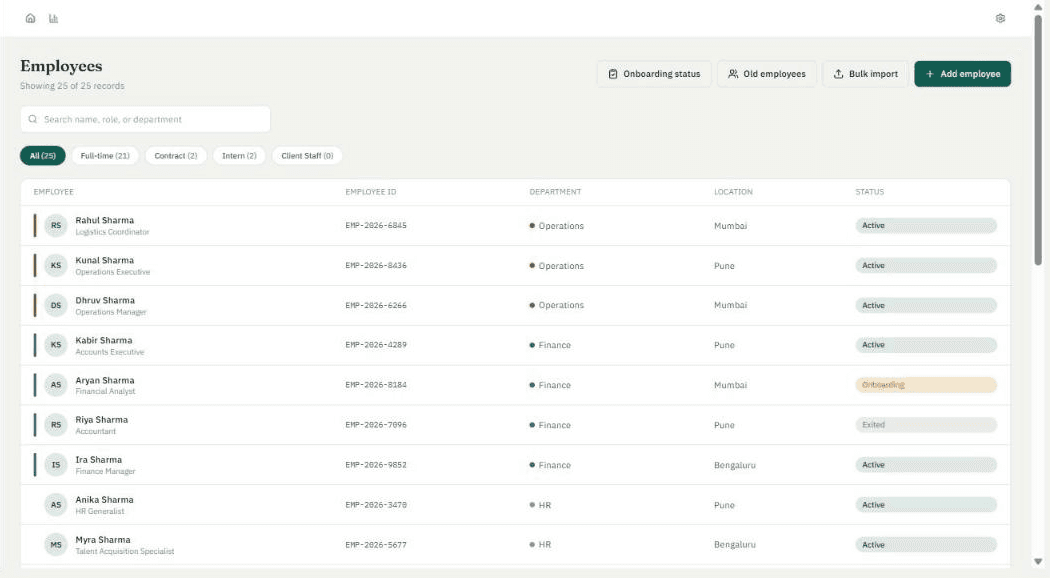Image resolution: width=1050 pixels, height=578 pixels.
Task: Open Kabir Sharma's record
Action: 515,345
